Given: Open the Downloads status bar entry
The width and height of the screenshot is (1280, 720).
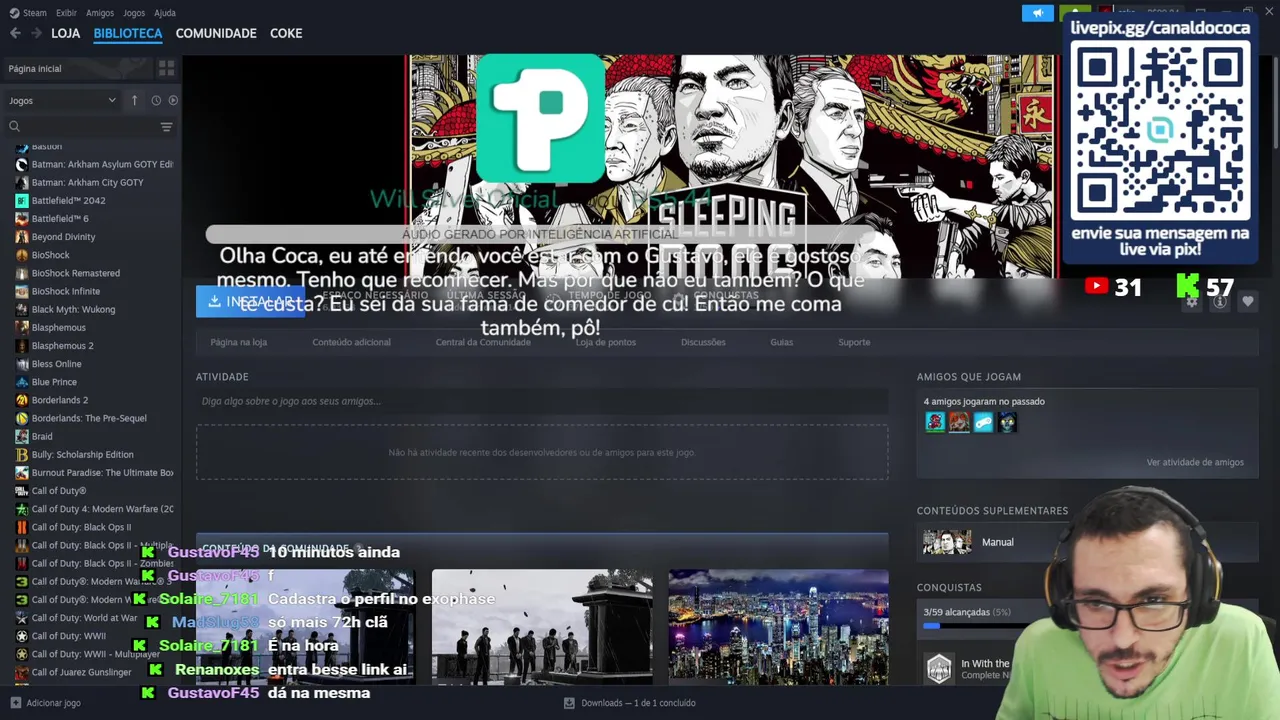Looking at the screenshot, I should (x=630, y=703).
